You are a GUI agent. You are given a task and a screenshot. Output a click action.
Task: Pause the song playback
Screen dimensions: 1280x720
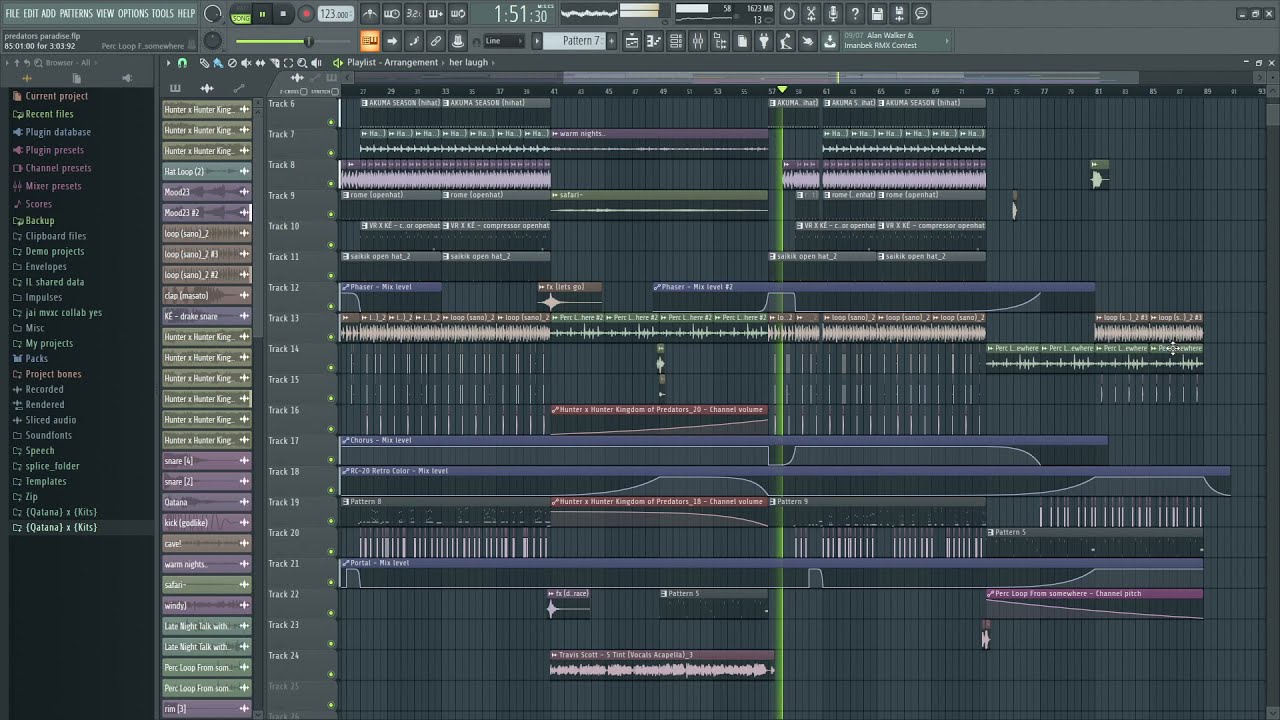click(262, 14)
